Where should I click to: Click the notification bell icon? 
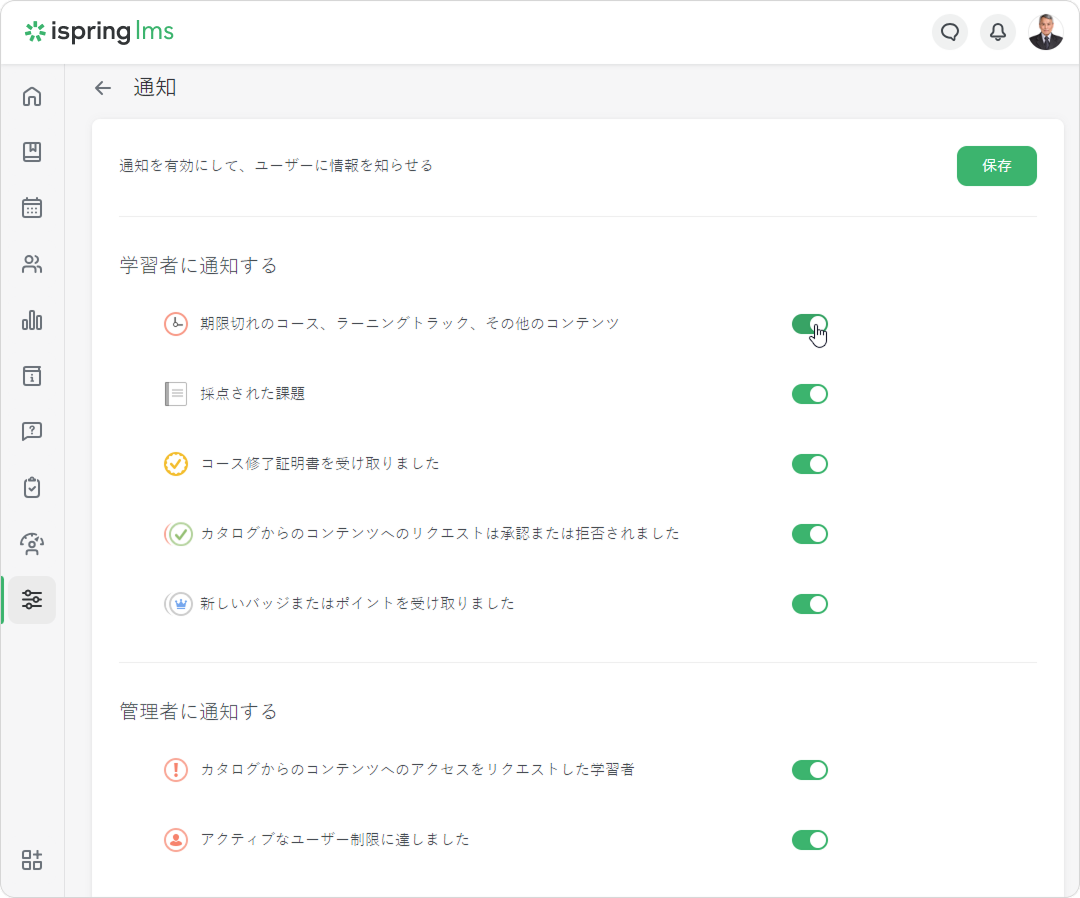pyautogui.click(x=997, y=32)
